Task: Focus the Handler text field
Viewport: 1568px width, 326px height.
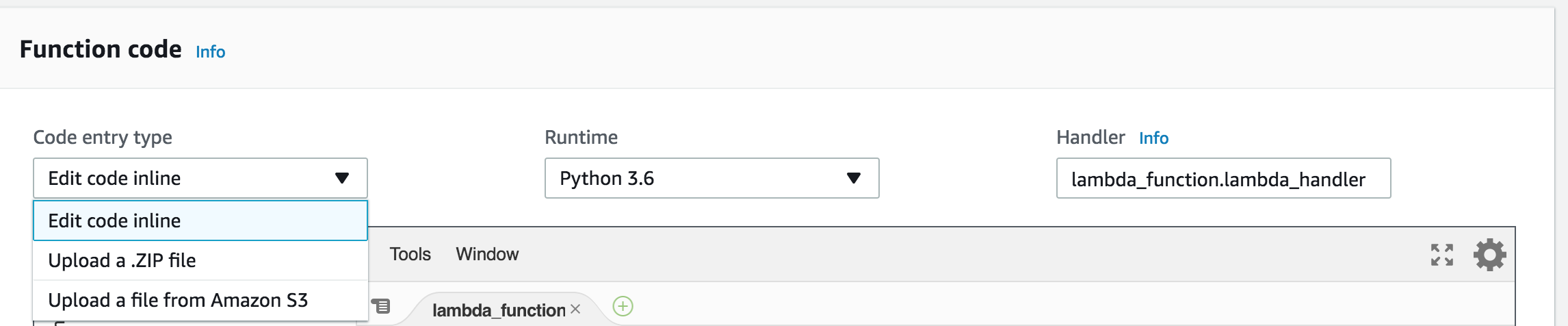Action: point(1224,178)
